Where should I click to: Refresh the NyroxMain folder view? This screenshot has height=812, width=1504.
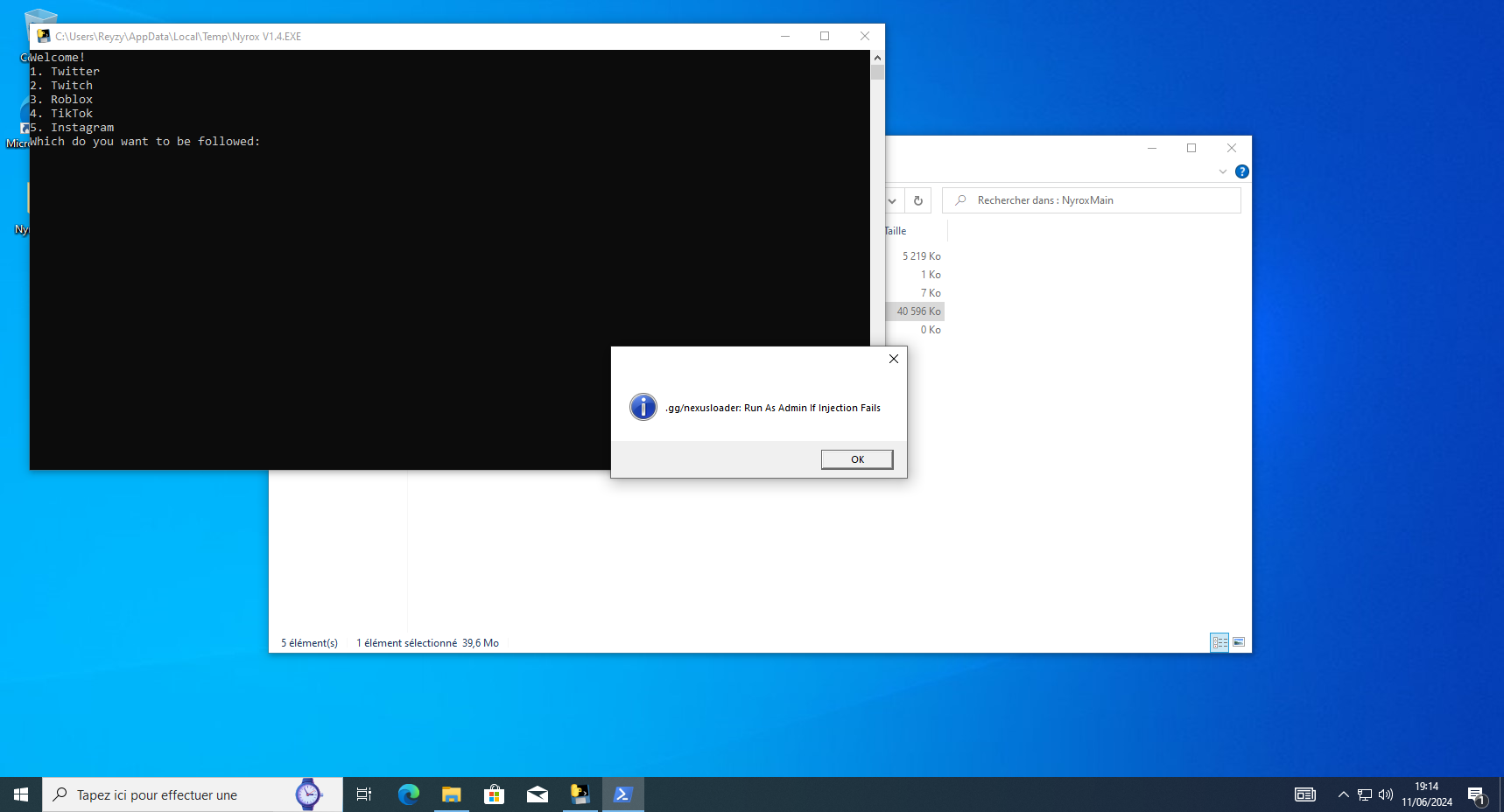918,200
